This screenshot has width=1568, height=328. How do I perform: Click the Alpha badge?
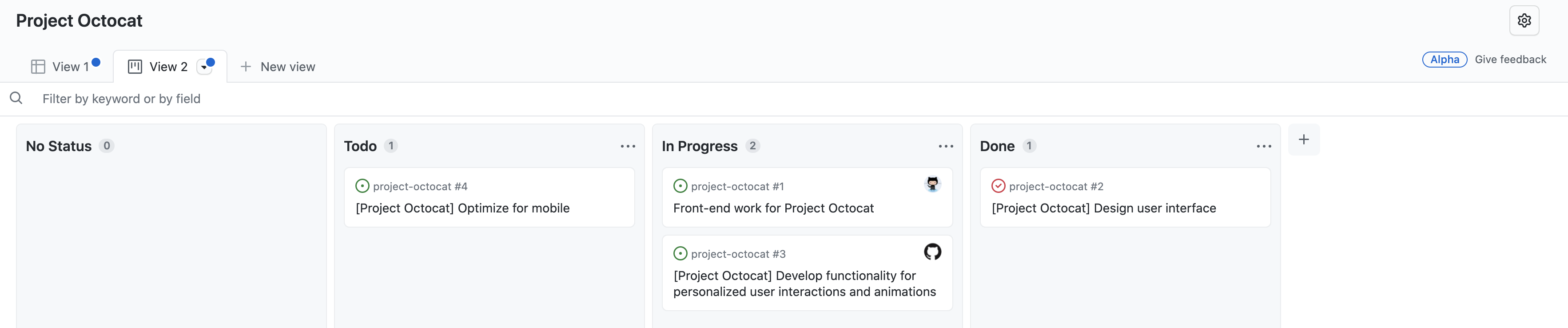[1445, 59]
